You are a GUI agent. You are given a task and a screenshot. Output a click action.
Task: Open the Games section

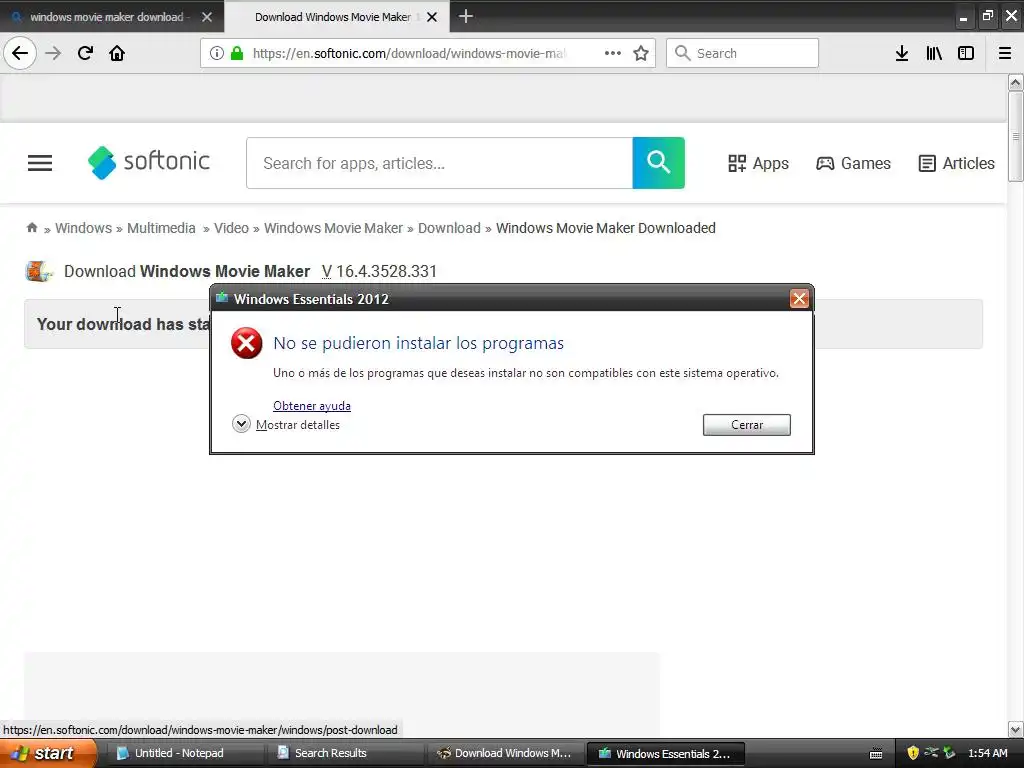853,163
